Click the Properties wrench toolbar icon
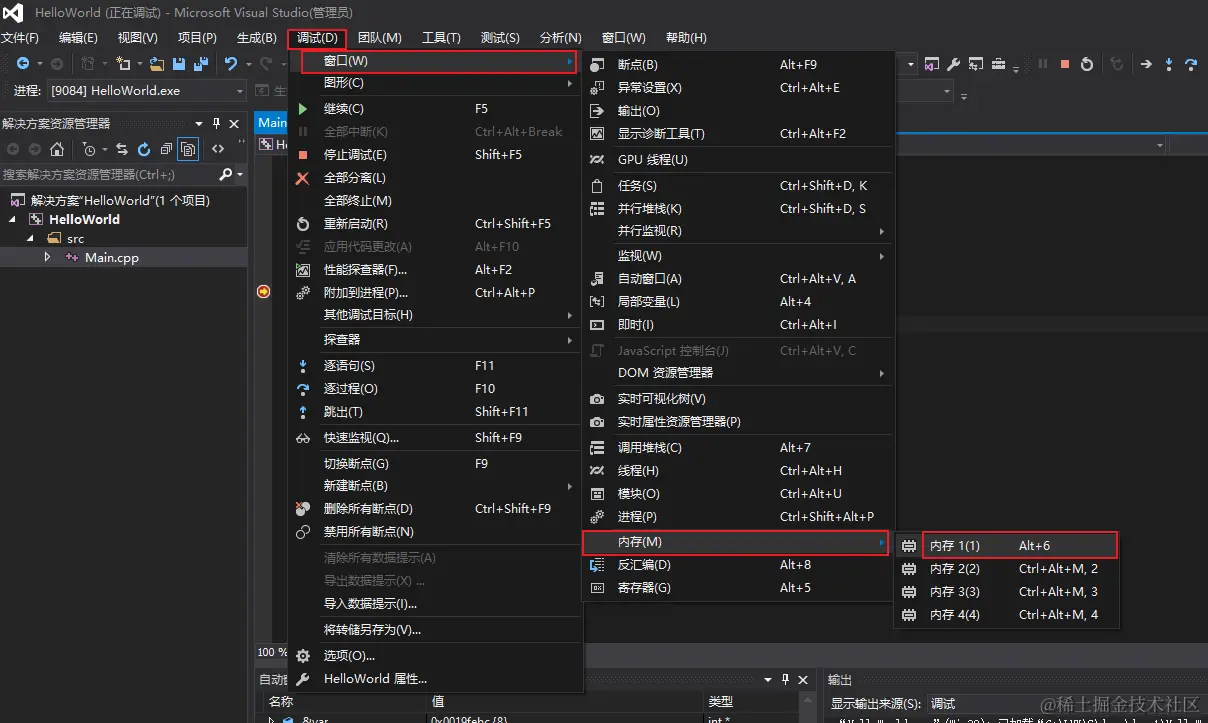The height and width of the screenshot is (723, 1208). (x=954, y=64)
